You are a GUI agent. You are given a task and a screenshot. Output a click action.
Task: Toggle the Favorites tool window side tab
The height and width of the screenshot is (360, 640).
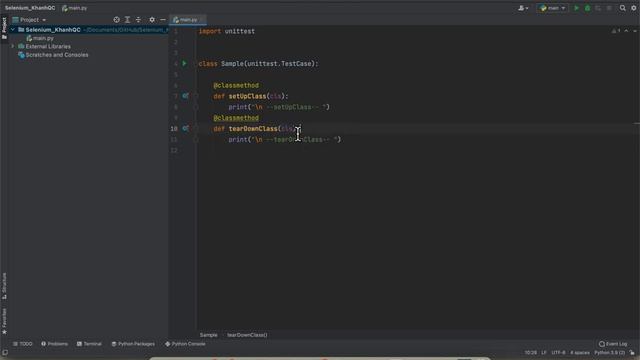point(4,322)
